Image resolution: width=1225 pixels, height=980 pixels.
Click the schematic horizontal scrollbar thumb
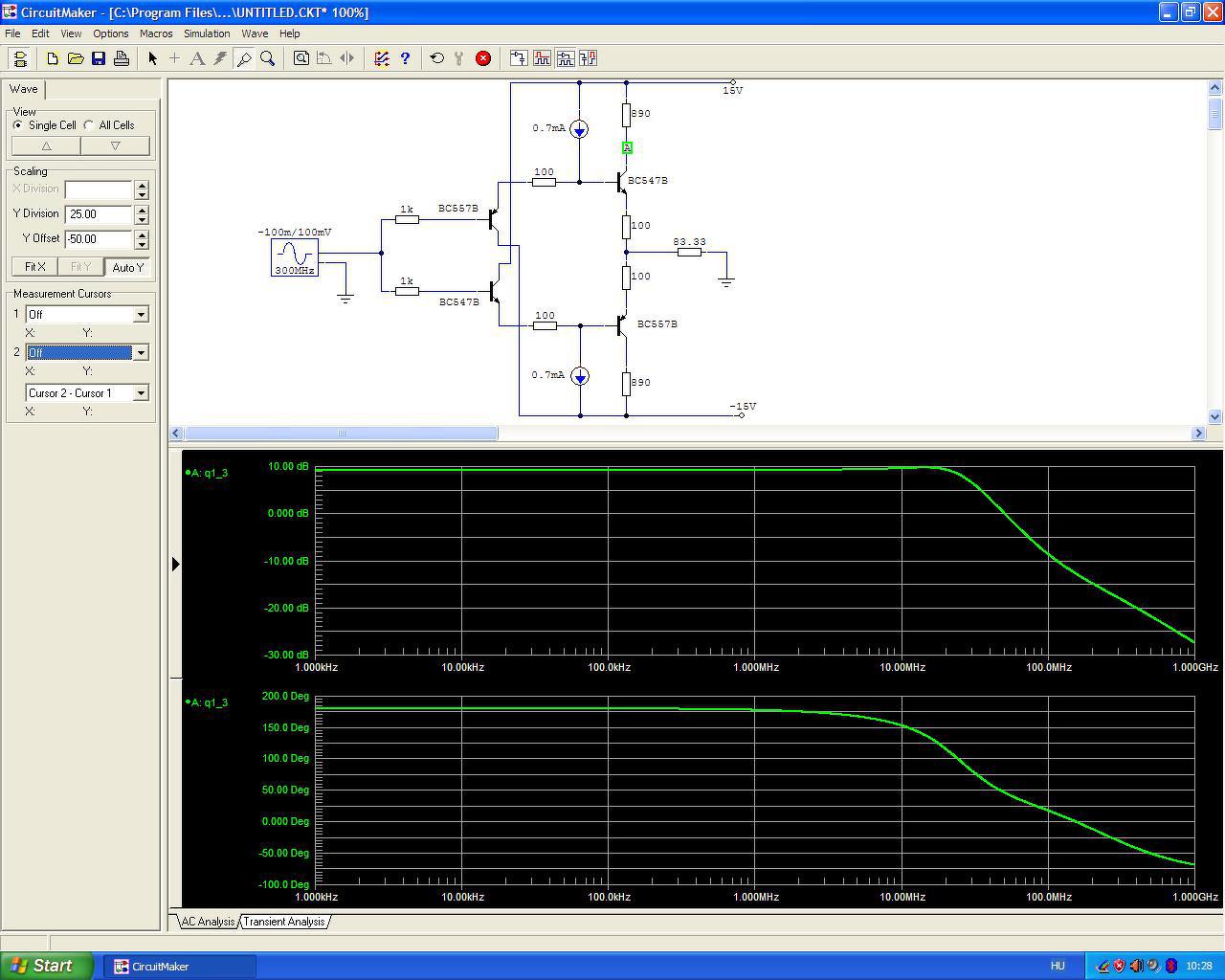341,434
